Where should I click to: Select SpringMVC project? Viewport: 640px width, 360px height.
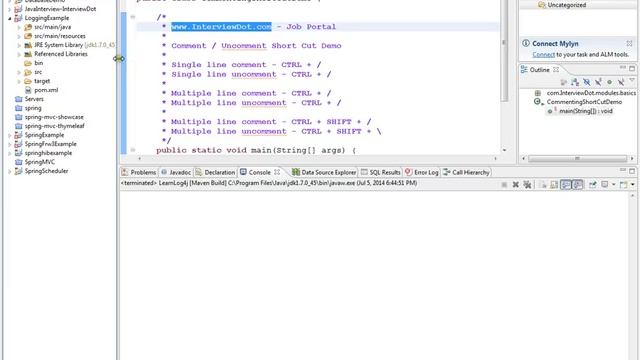35,162
